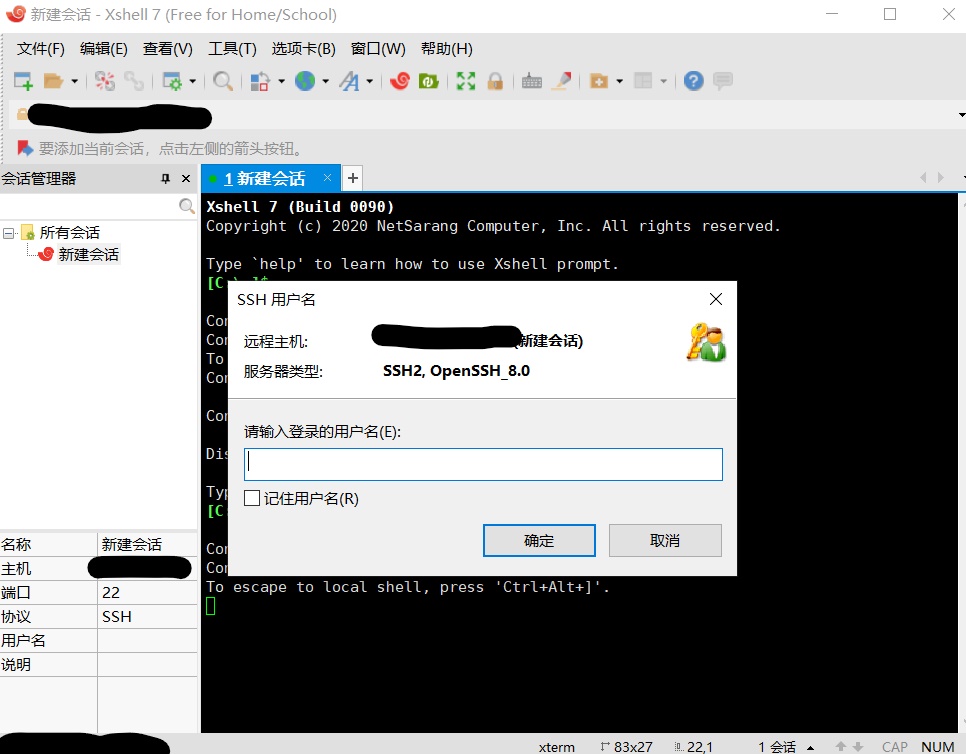Open the dropdown next to New folder icon
The width and height of the screenshot is (966, 754).
[x=619, y=81]
